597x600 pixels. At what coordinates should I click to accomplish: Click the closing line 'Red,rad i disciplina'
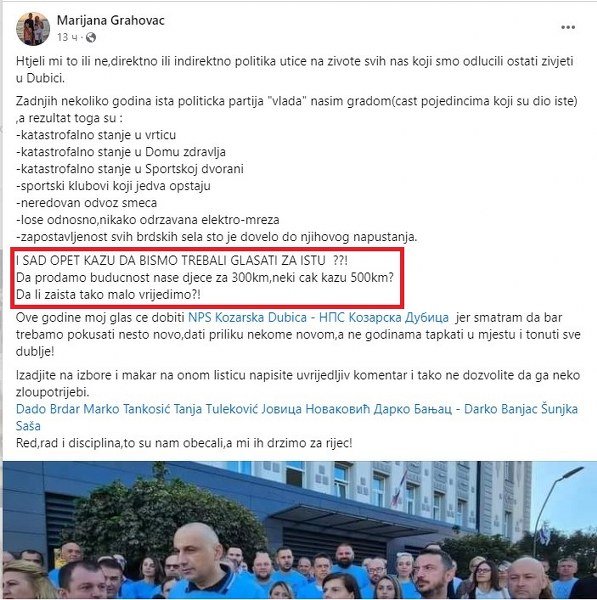[x=184, y=443]
